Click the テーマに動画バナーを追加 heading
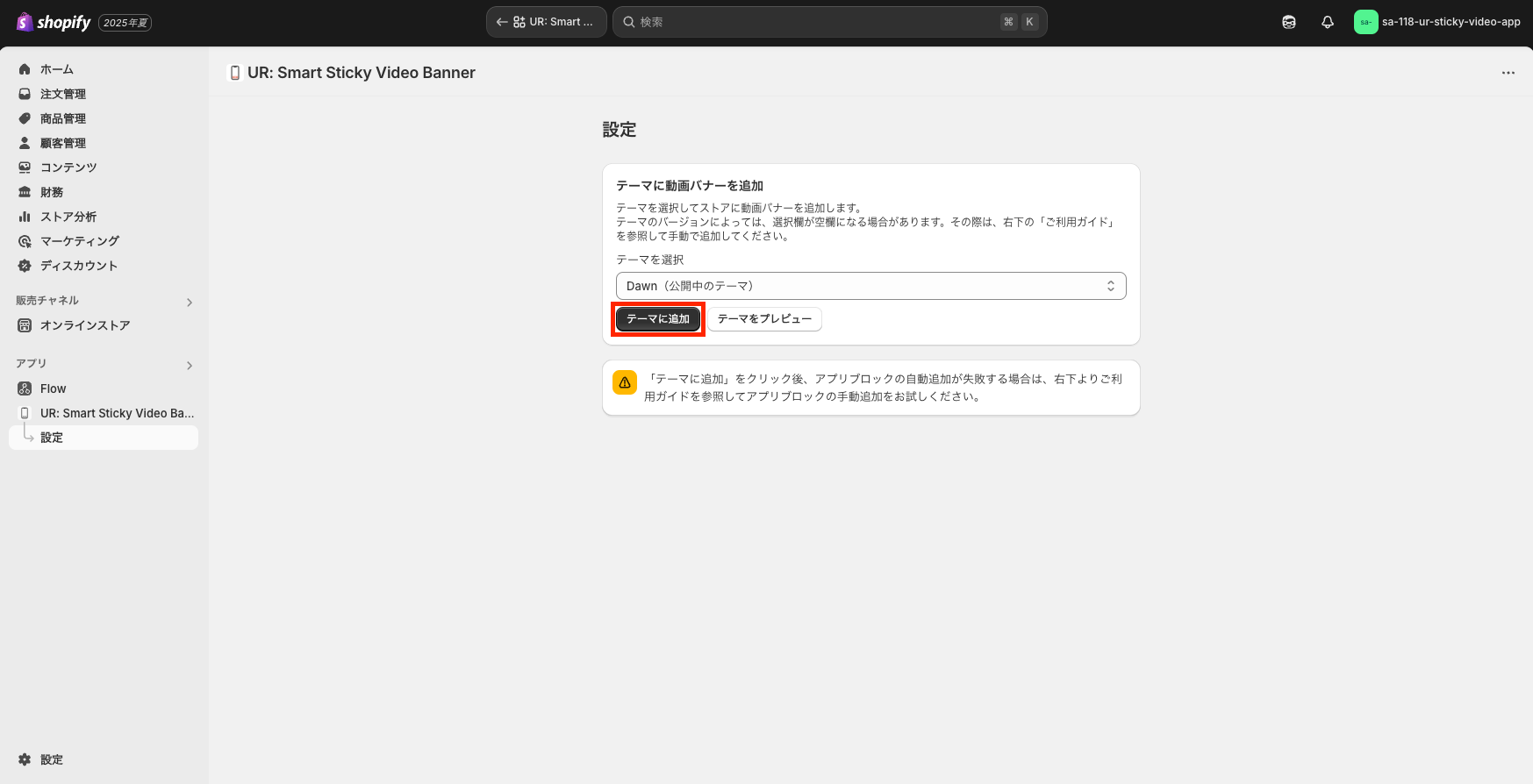The image size is (1533, 784). point(690,186)
